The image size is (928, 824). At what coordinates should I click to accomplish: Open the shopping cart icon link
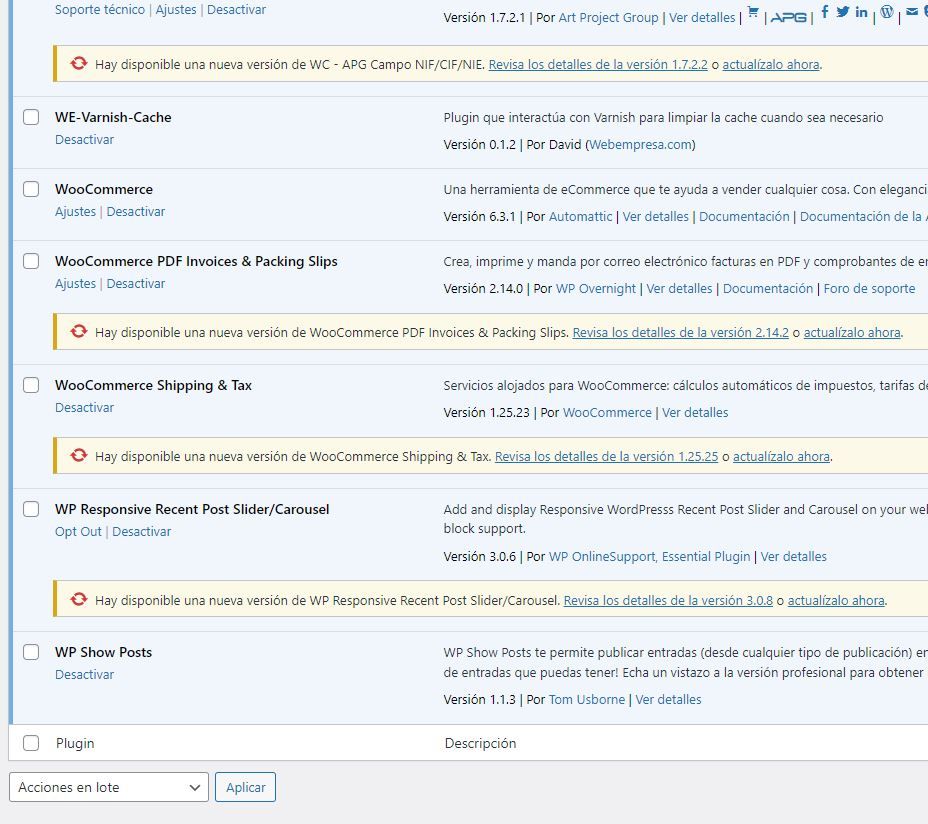point(753,11)
